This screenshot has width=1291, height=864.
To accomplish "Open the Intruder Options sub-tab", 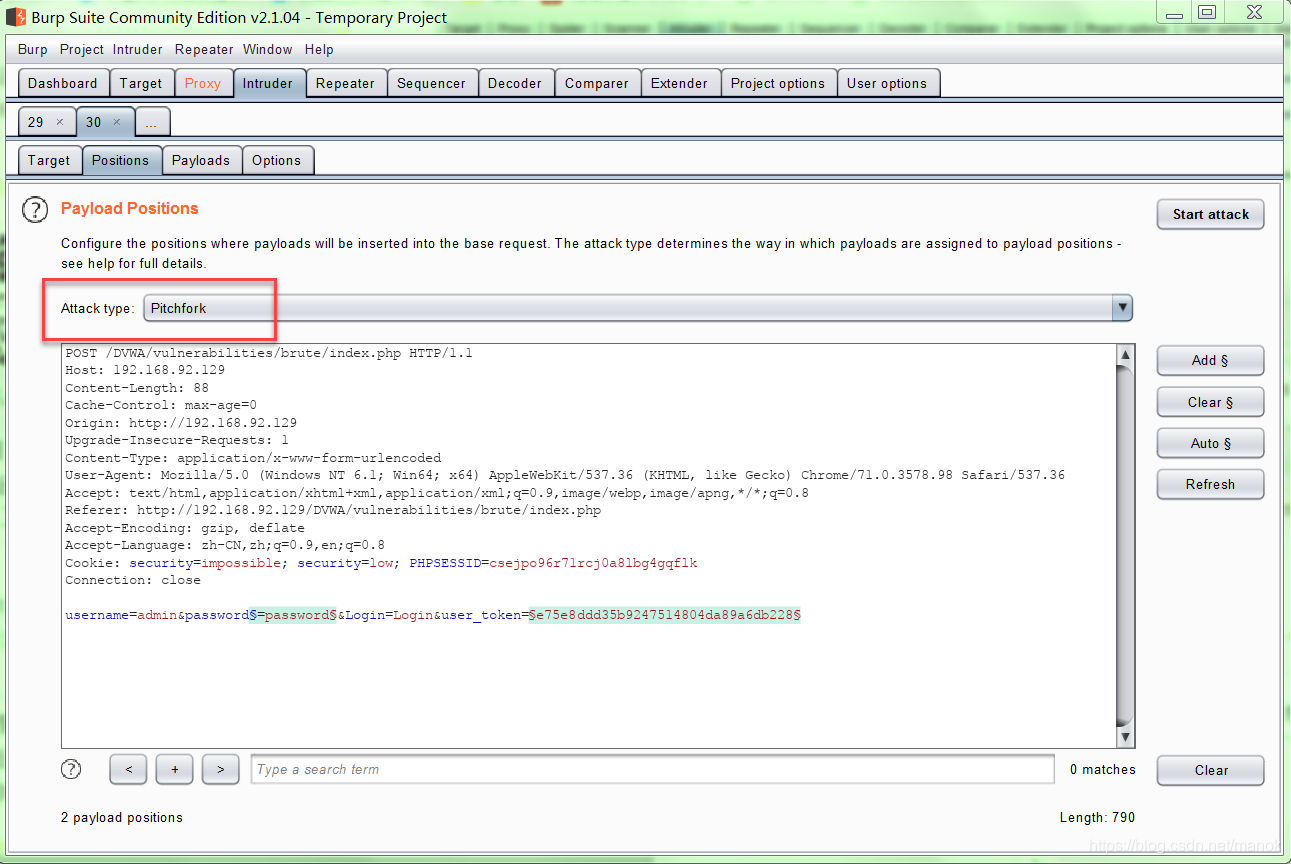I will pyautogui.click(x=277, y=160).
